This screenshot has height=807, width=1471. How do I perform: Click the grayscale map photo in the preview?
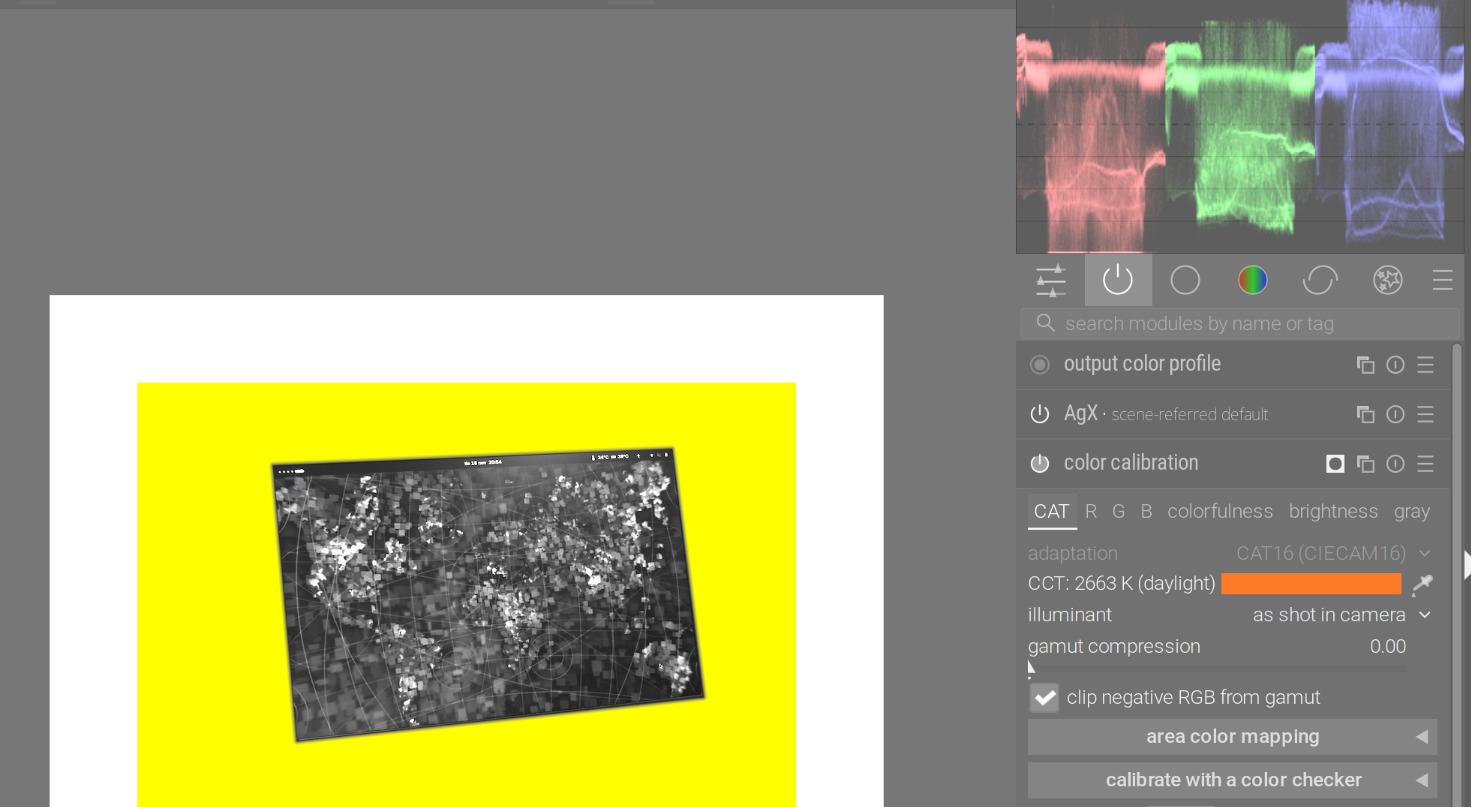[488, 595]
